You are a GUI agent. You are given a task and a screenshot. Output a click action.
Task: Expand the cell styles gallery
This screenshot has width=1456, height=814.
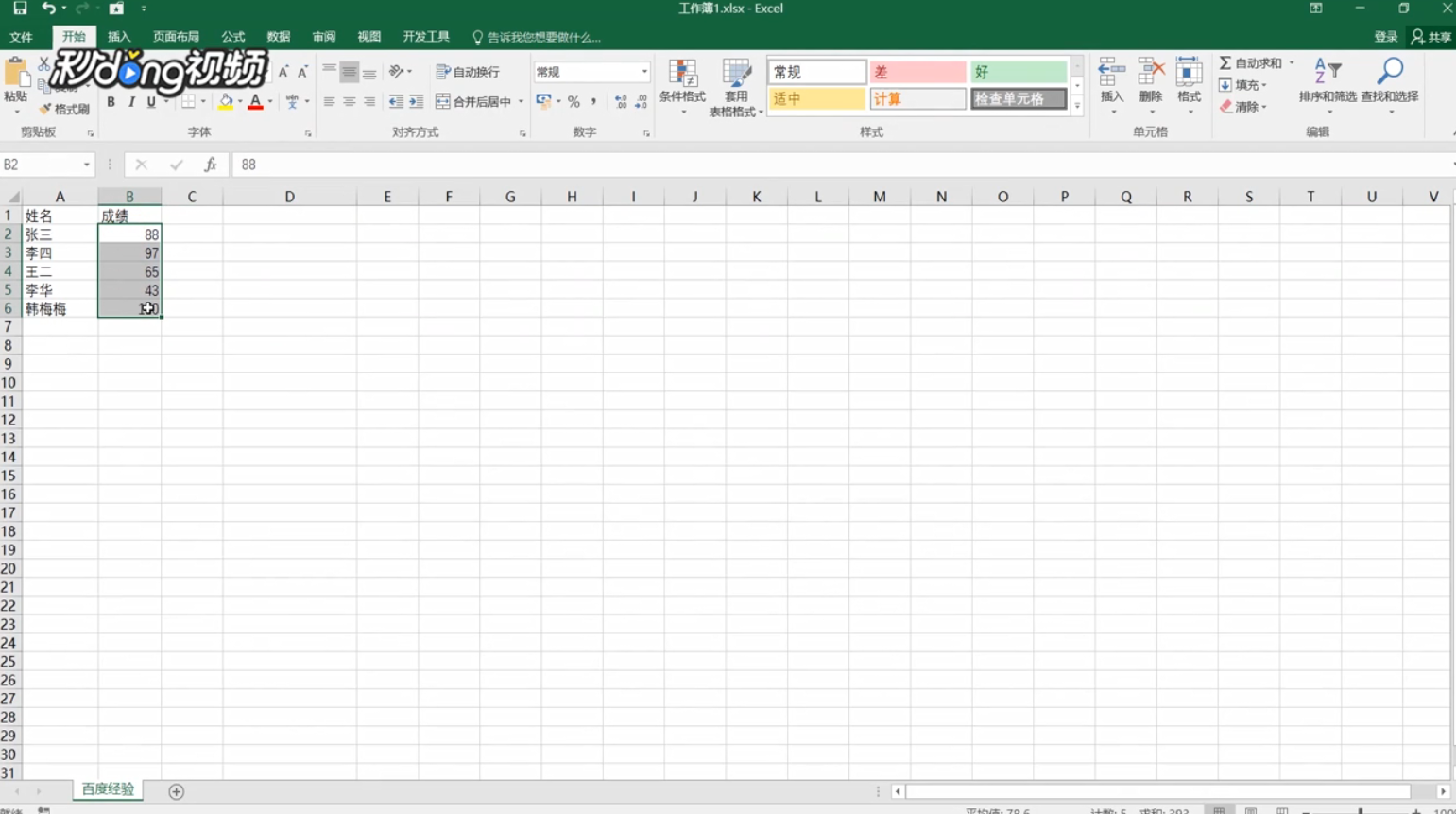click(x=1077, y=105)
